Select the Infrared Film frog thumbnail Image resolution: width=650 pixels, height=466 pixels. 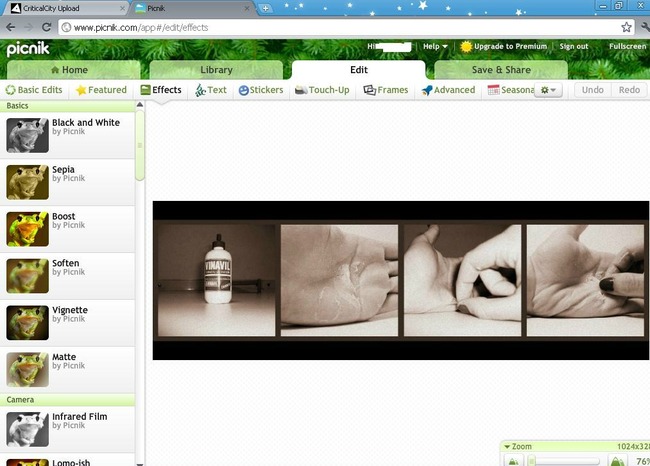(x=27, y=429)
